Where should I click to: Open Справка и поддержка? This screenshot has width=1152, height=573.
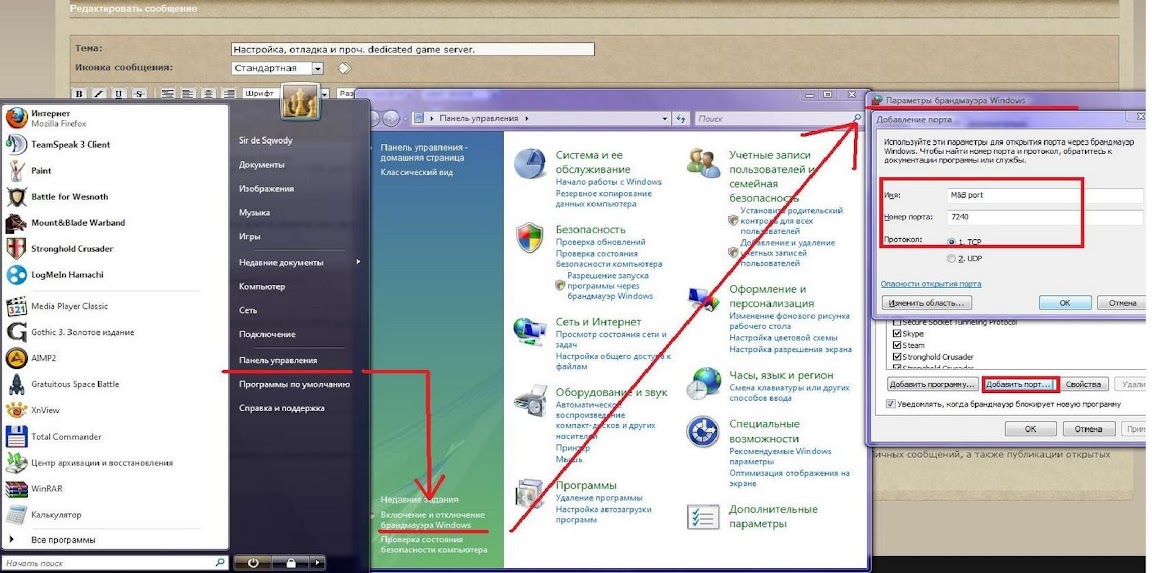[281, 408]
